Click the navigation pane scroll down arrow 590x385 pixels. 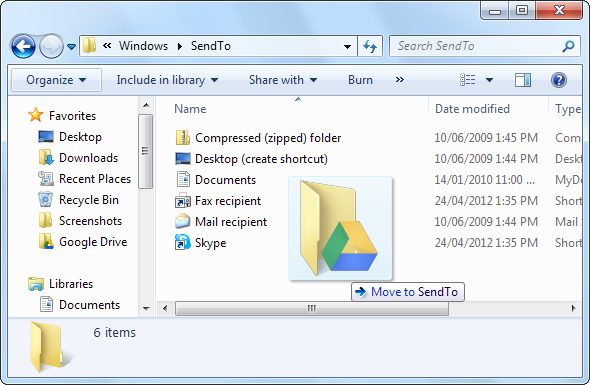(x=146, y=309)
